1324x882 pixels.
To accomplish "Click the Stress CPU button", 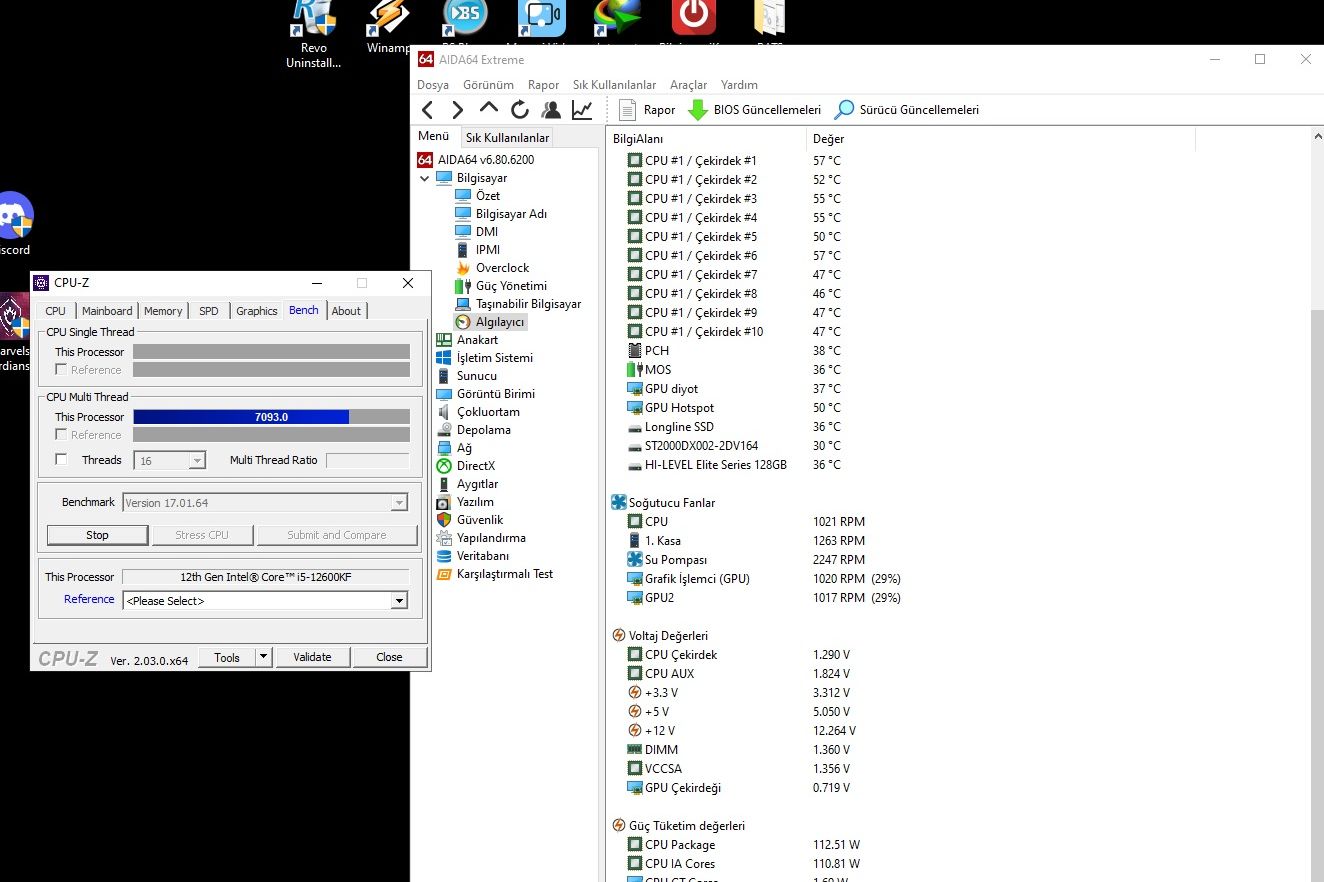I will coord(202,535).
